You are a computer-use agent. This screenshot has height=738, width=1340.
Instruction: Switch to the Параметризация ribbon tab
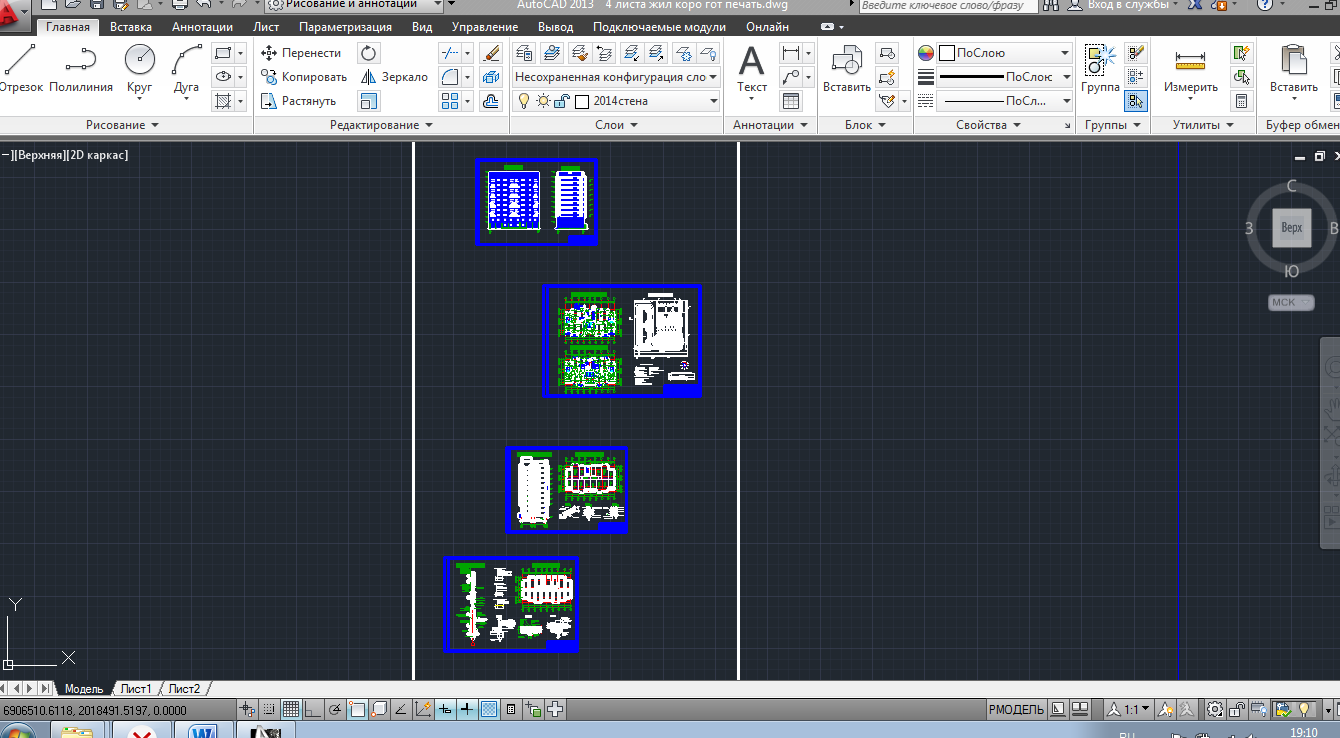point(345,27)
